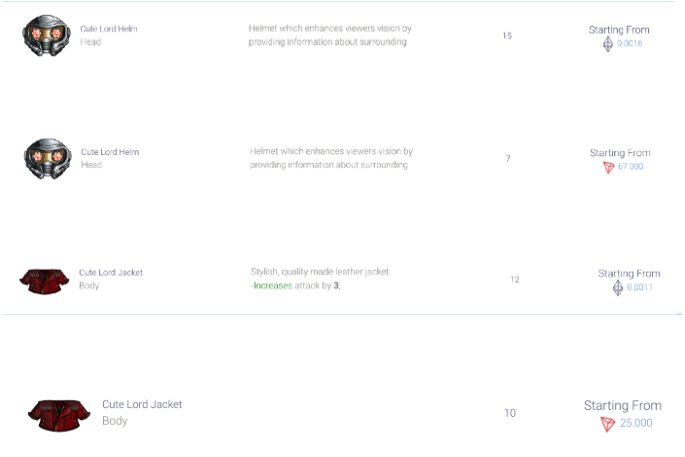685x457 pixels.
Task: Click the Ethereum icon beside 0.0011
Action: (617, 287)
